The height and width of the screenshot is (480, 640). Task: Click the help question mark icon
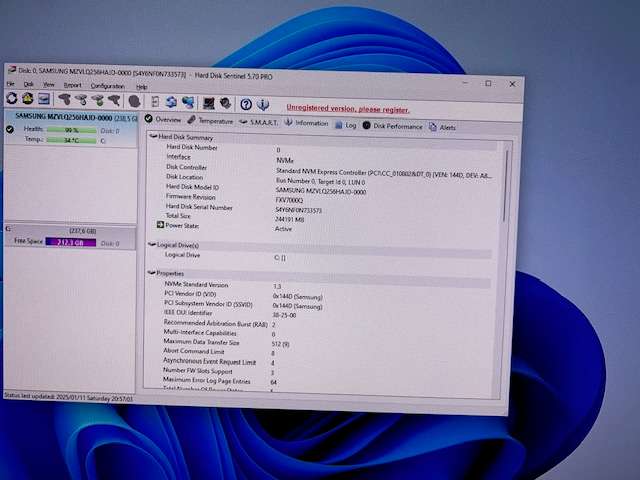pyautogui.click(x=246, y=103)
